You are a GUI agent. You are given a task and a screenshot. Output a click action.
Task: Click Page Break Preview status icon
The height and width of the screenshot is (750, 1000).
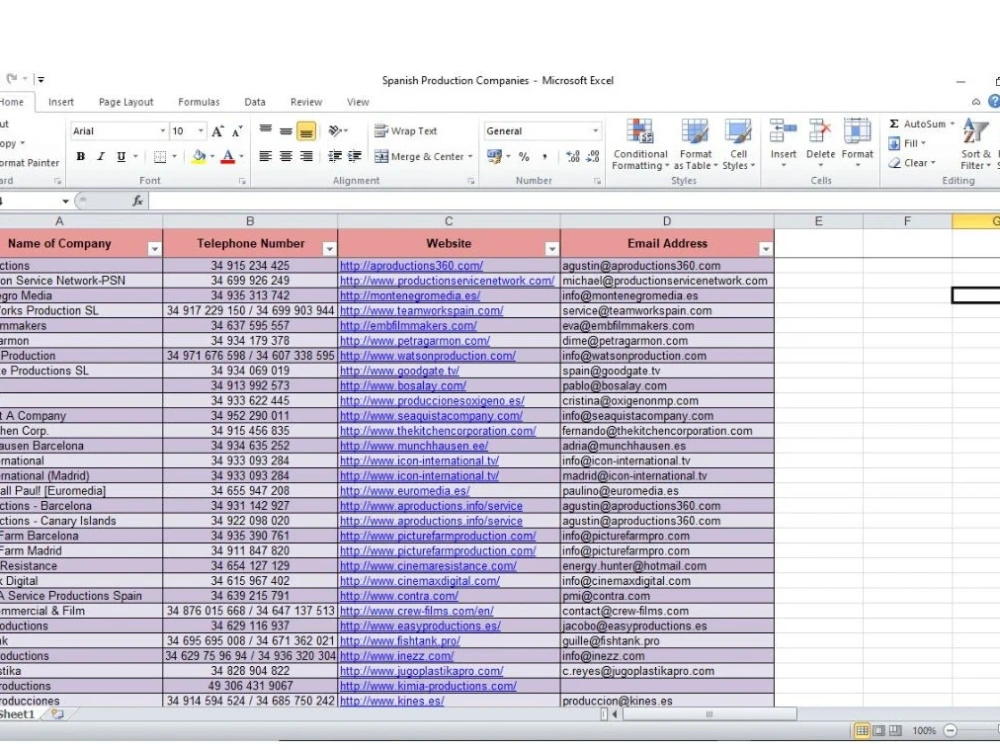tap(895, 730)
